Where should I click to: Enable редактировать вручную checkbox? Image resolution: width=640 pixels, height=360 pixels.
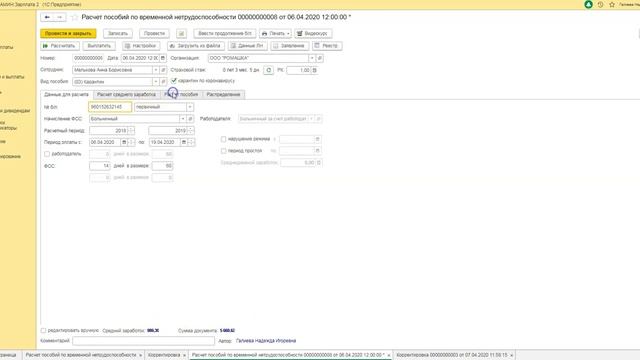click(43, 331)
